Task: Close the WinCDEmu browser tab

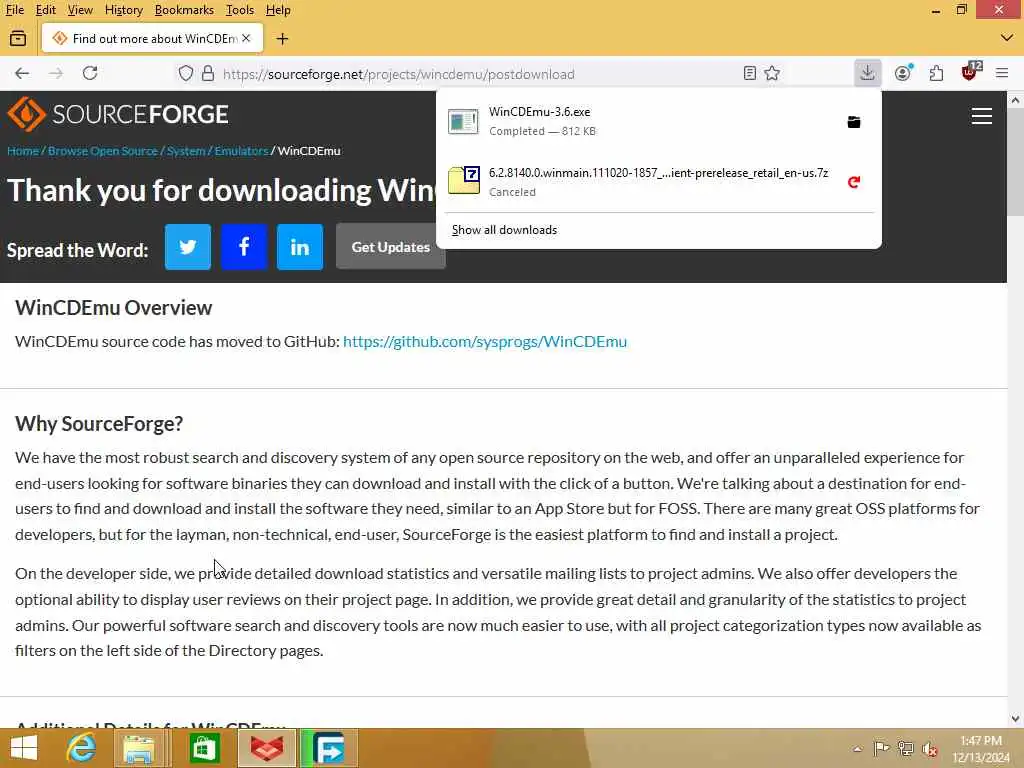Action: click(246, 39)
